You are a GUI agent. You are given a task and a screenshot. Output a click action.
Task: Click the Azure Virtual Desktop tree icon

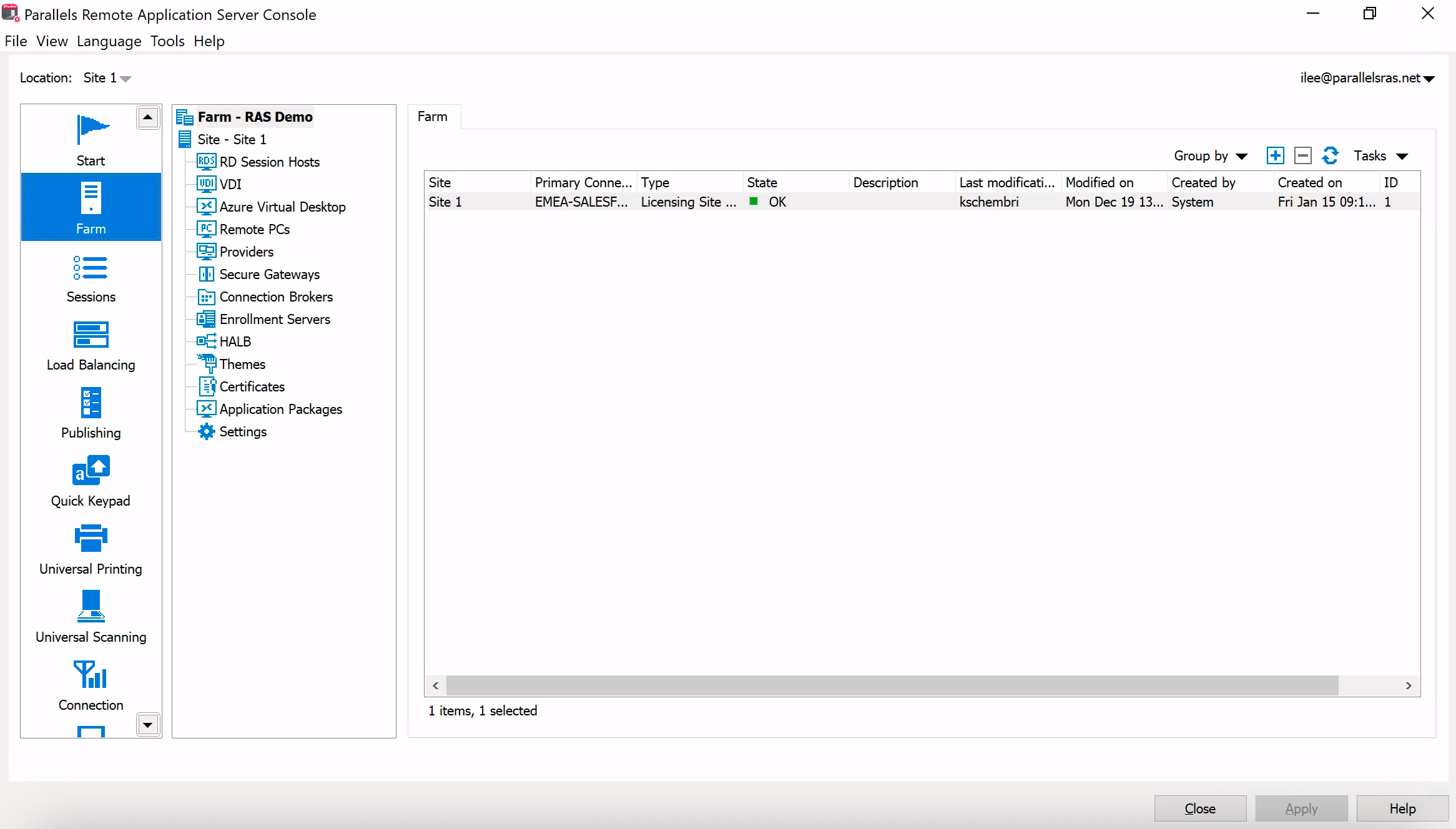click(206, 207)
